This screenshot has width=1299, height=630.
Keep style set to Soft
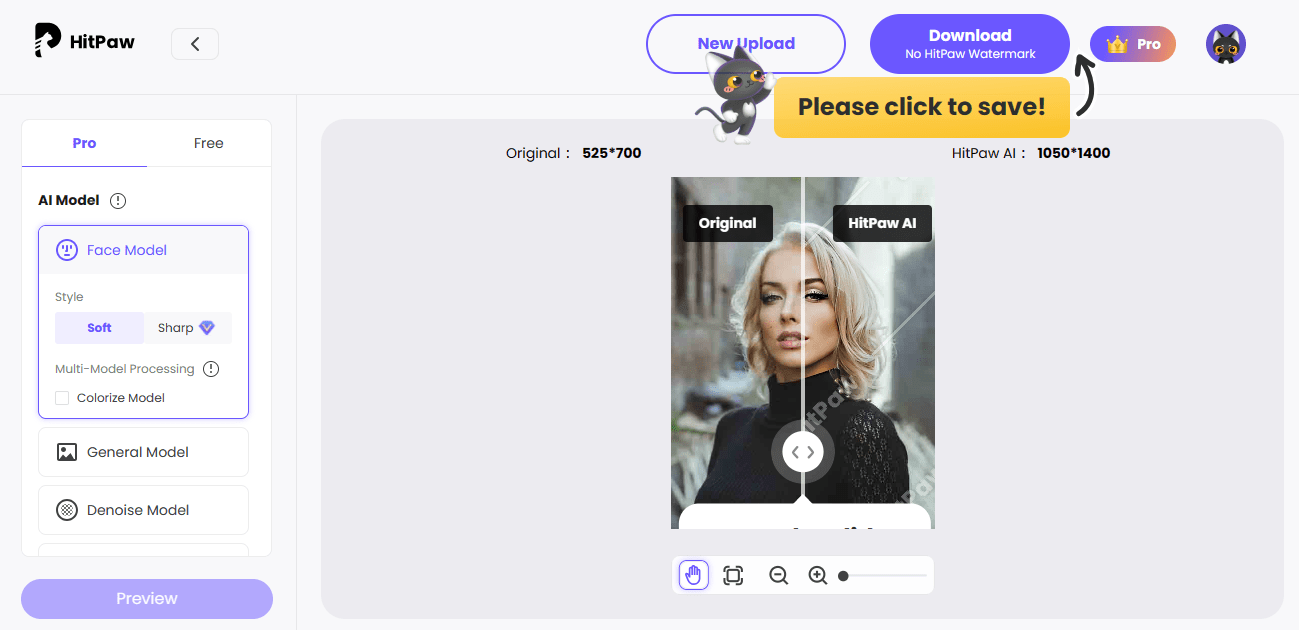(99, 327)
